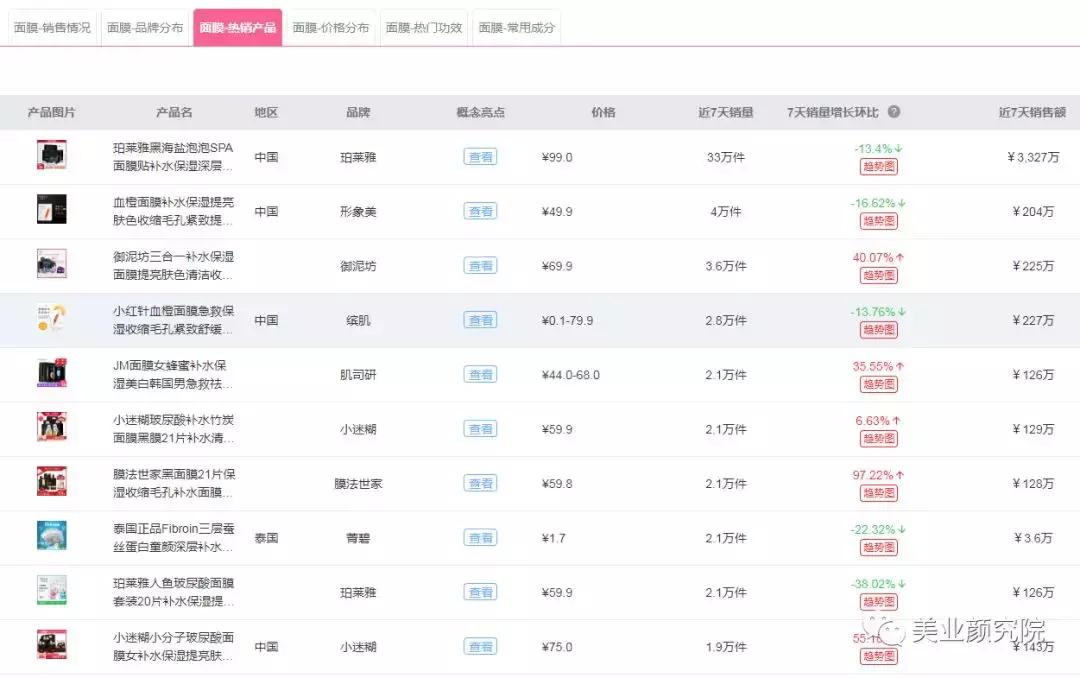Open the 面膜-价格分布 tab
The height and width of the screenshot is (678, 1080).
point(331,27)
